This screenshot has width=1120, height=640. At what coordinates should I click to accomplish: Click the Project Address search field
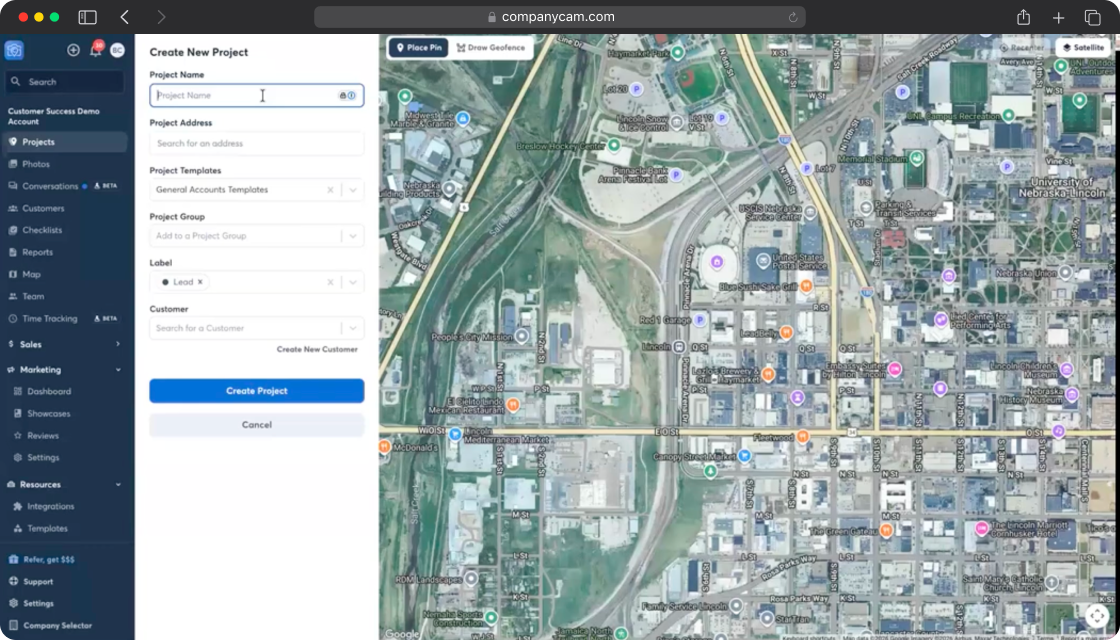point(256,144)
